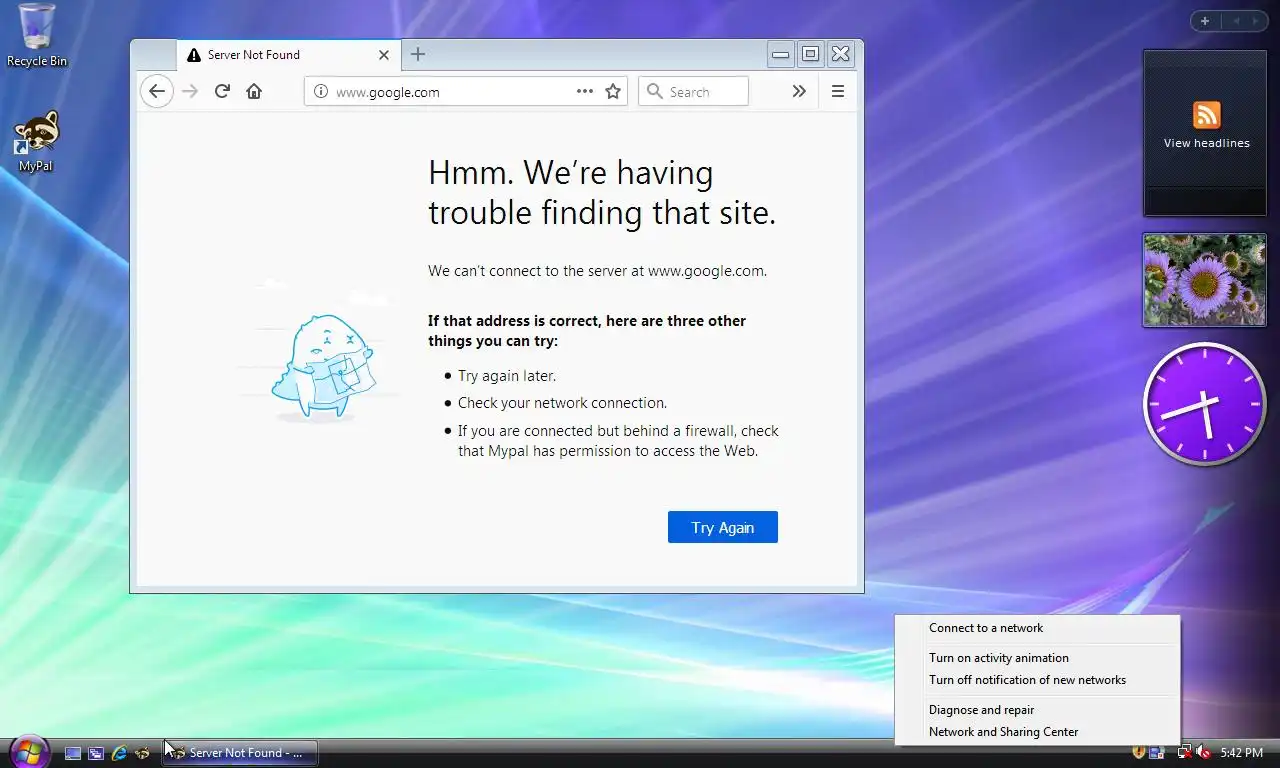Click the 'Try again later.' bullet text
The image size is (1280, 768).
(507, 376)
